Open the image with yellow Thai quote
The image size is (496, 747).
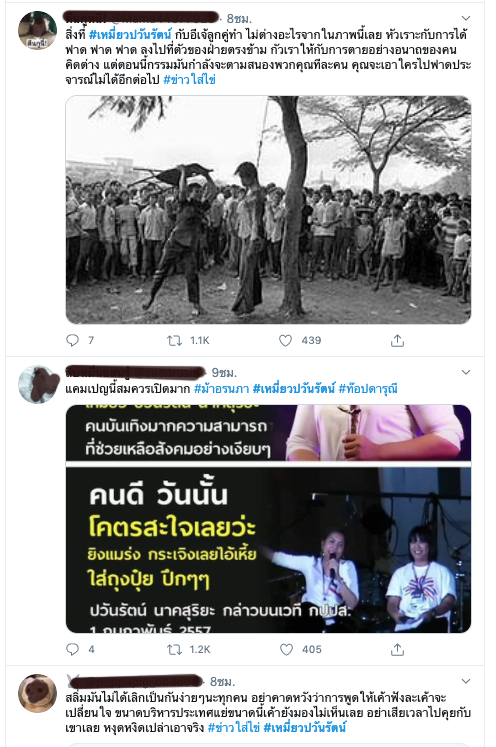point(268,519)
